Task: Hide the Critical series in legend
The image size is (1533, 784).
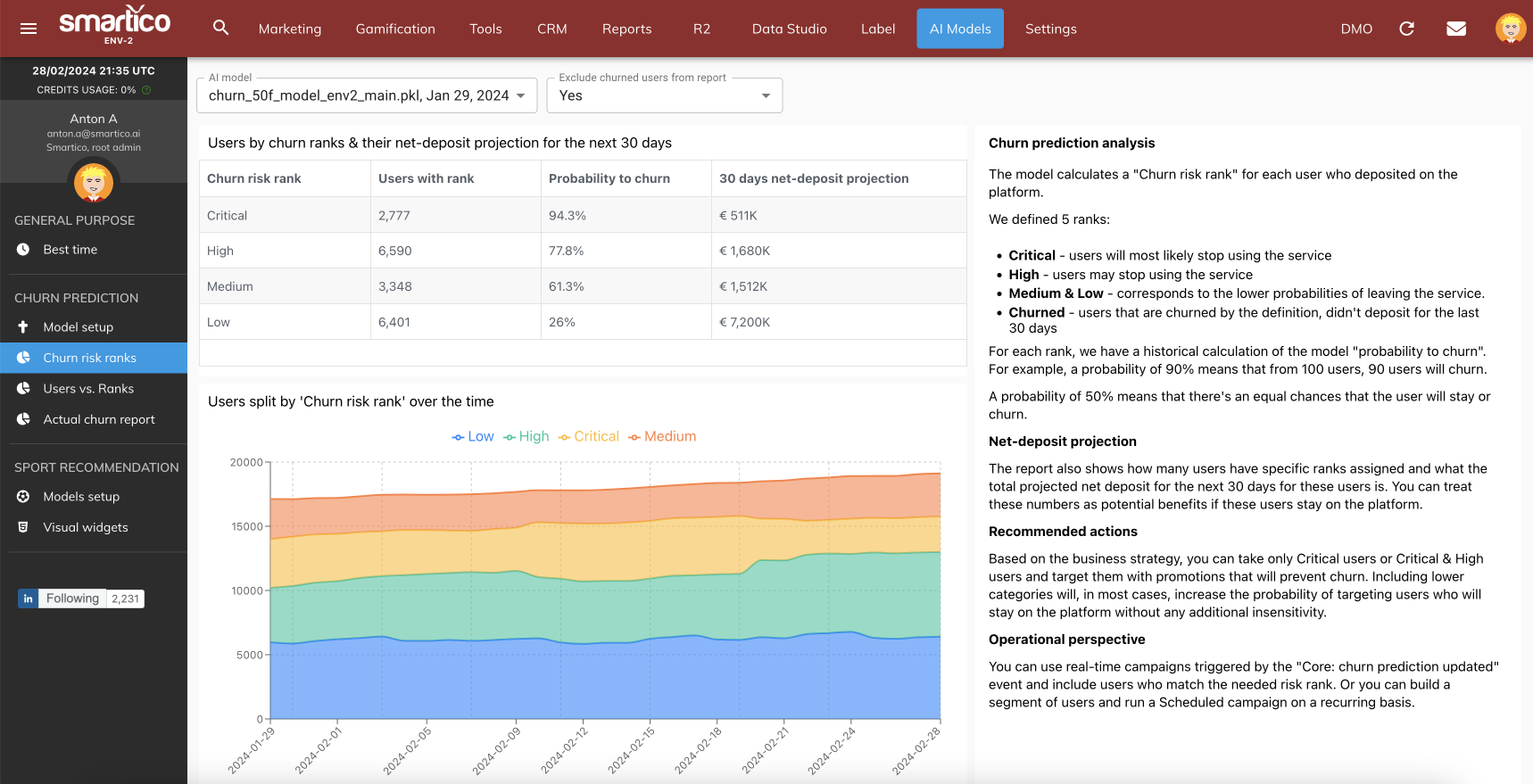Action: pyautogui.click(x=588, y=436)
